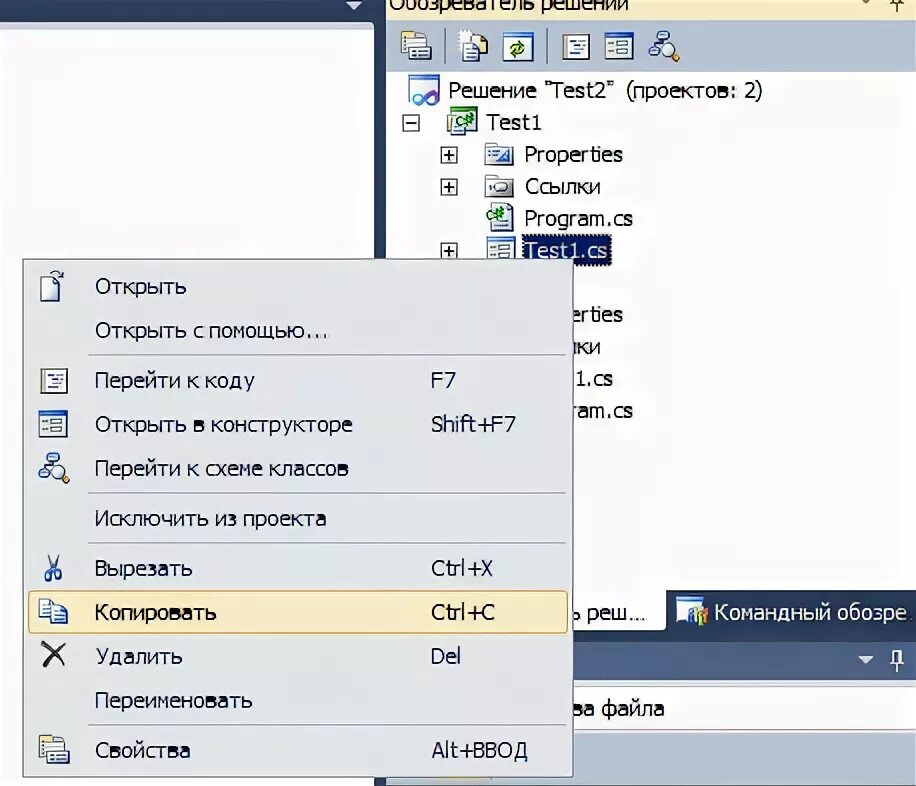The image size is (916, 786).
Task: Click the designer icon beside Открыть в конструкторе
Action: click(x=53, y=424)
